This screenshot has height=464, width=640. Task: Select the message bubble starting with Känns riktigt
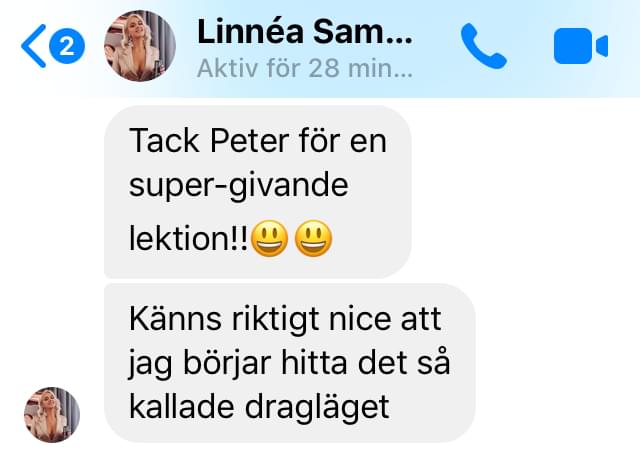(290, 363)
